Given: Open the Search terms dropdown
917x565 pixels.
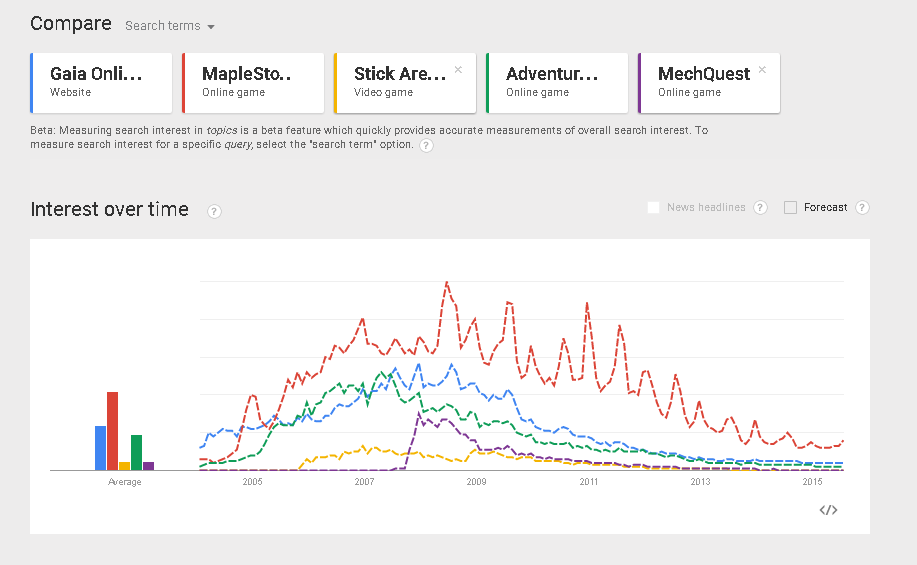Looking at the screenshot, I should [170, 26].
